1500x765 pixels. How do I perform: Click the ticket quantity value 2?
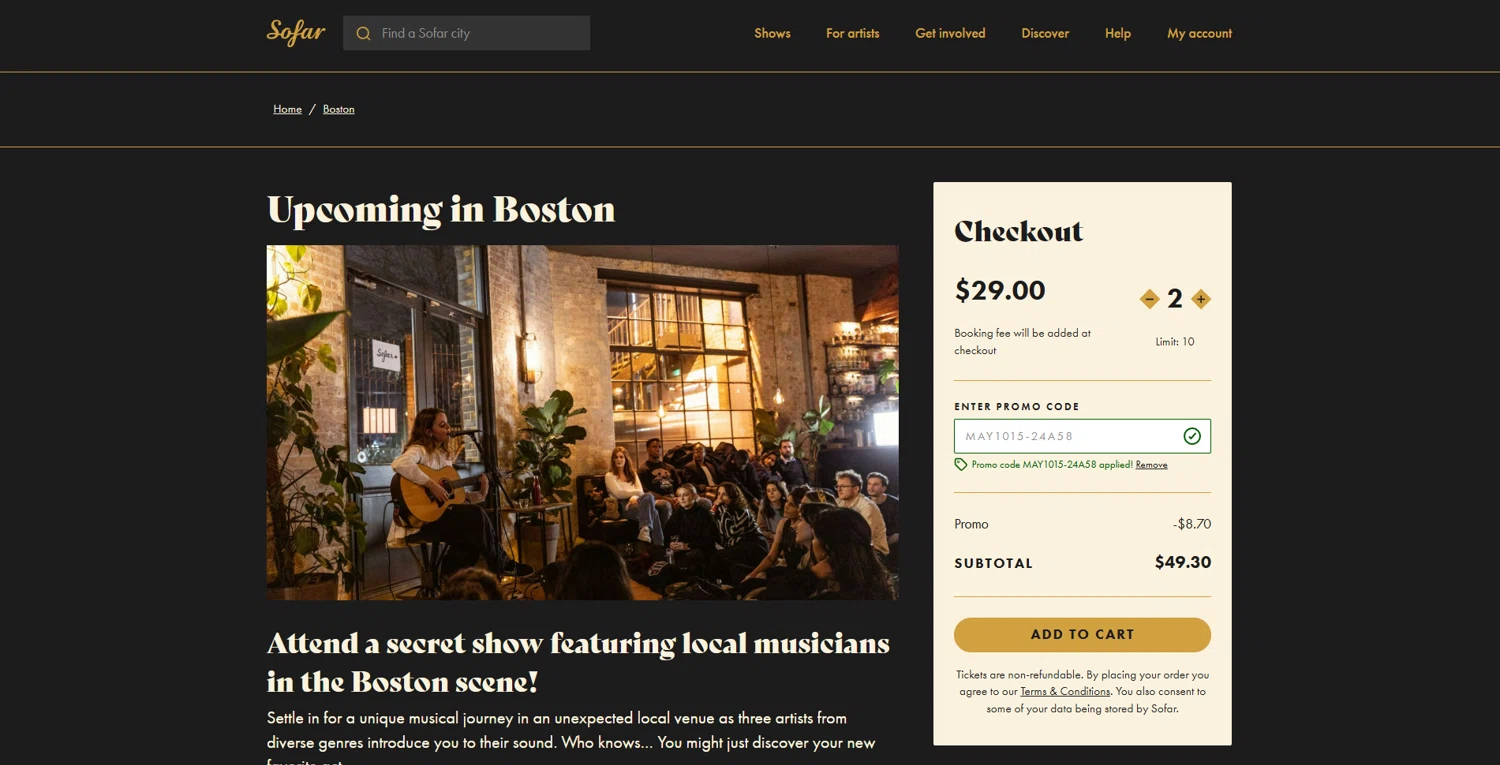pyautogui.click(x=1175, y=299)
